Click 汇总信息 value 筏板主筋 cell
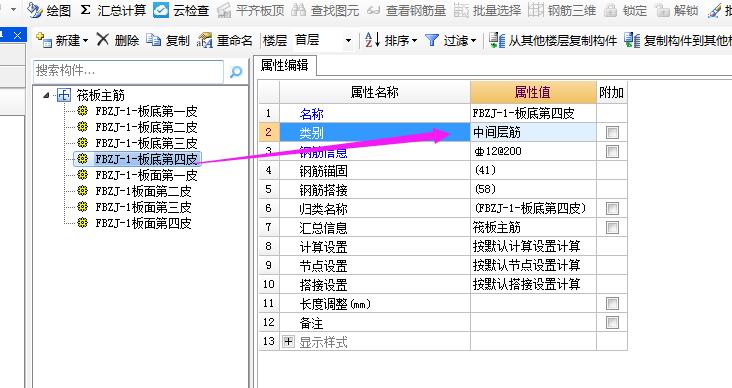 click(x=533, y=227)
